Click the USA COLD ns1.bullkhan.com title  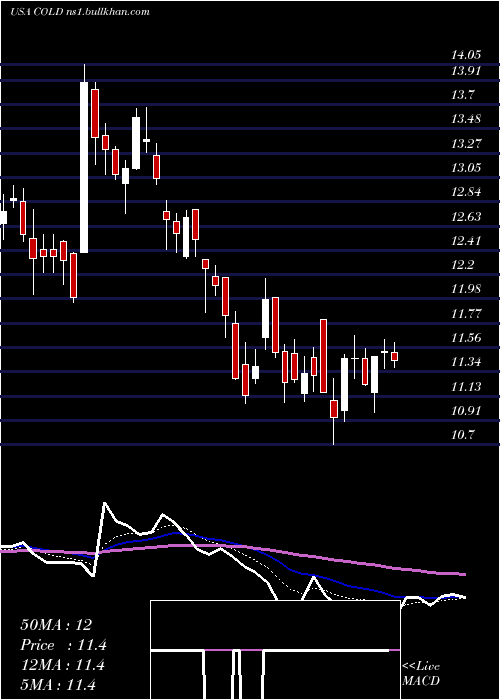point(79,12)
